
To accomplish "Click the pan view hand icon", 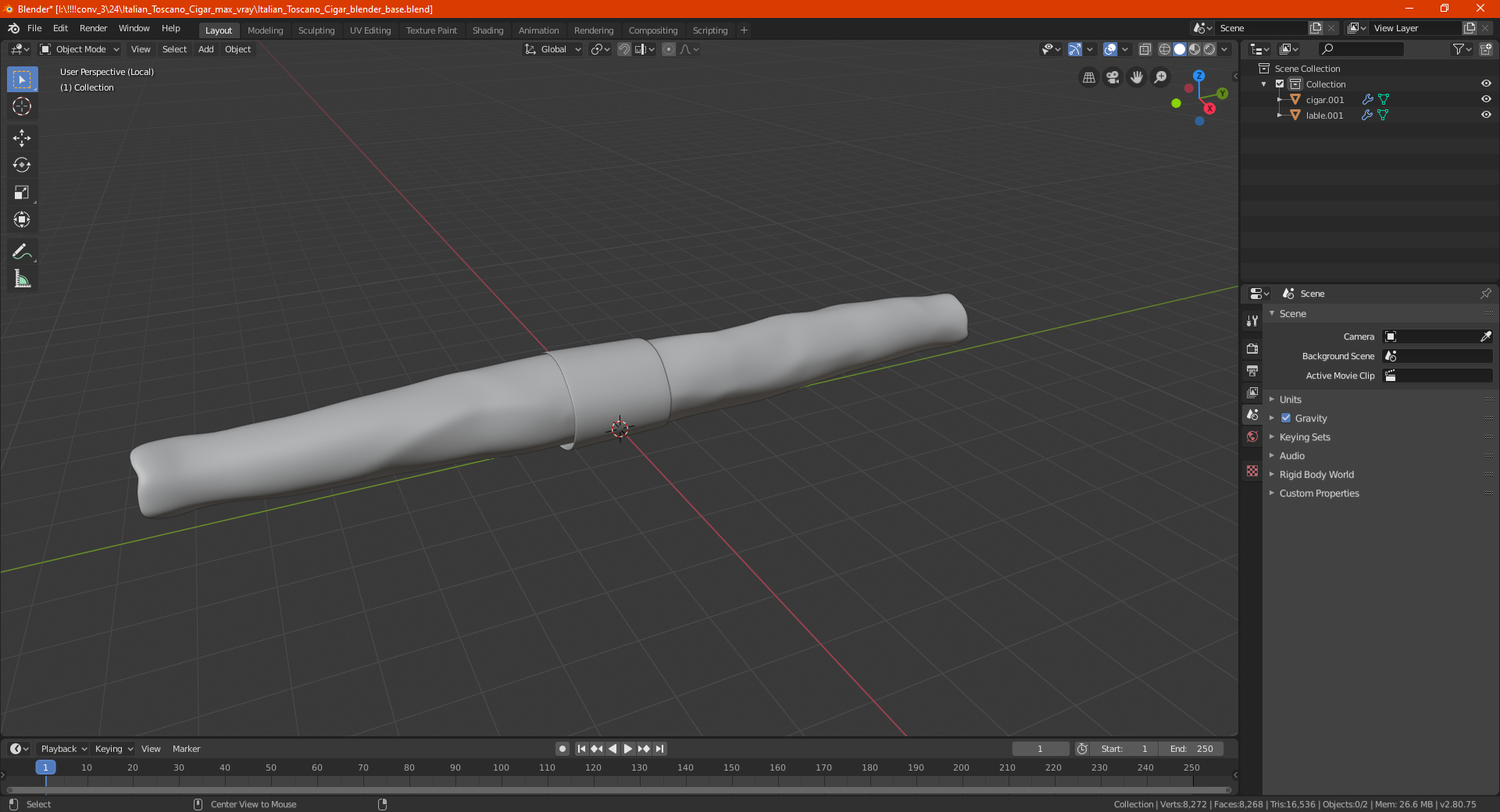I will [1137, 77].
